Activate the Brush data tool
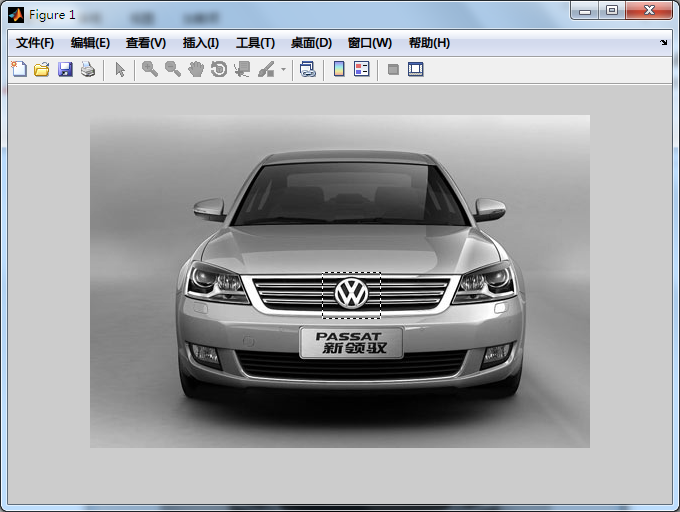This screenshot has width=680, height=512. 266,69
